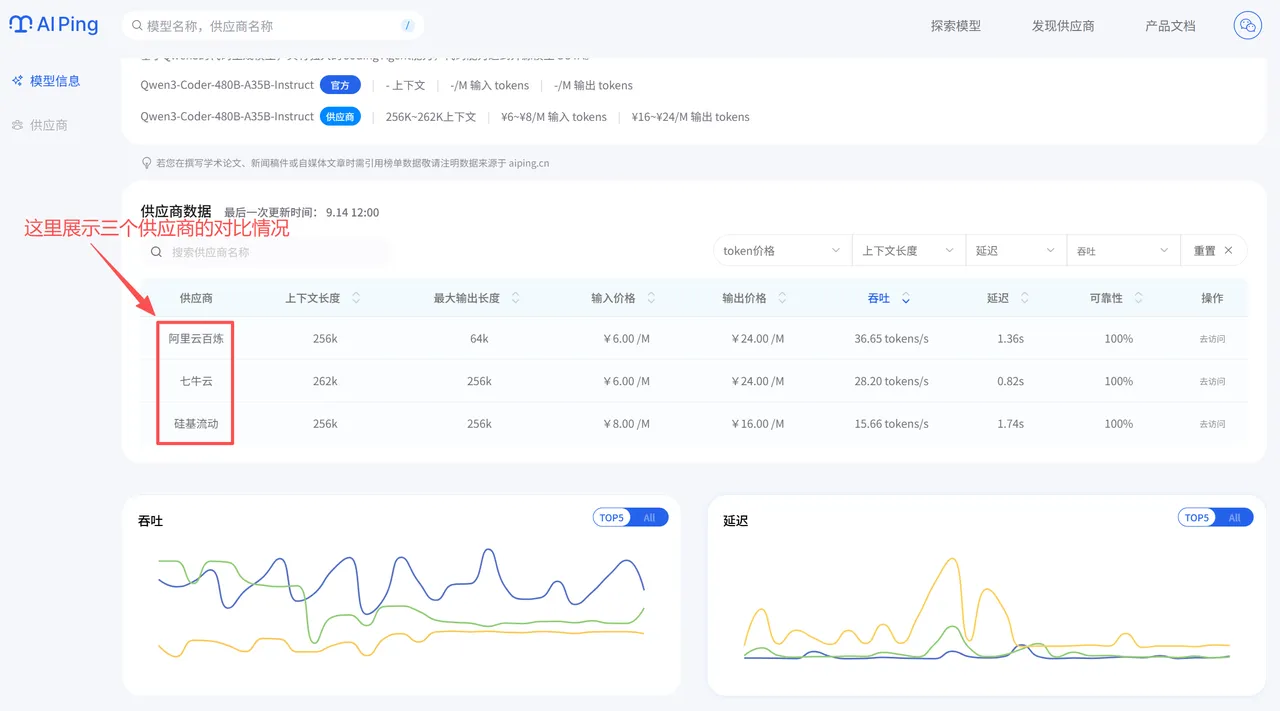Viewport: 1280px width, 711px height.
Task: Open 发现供应商 in top navigation
Action: (x=1063, y=26)
